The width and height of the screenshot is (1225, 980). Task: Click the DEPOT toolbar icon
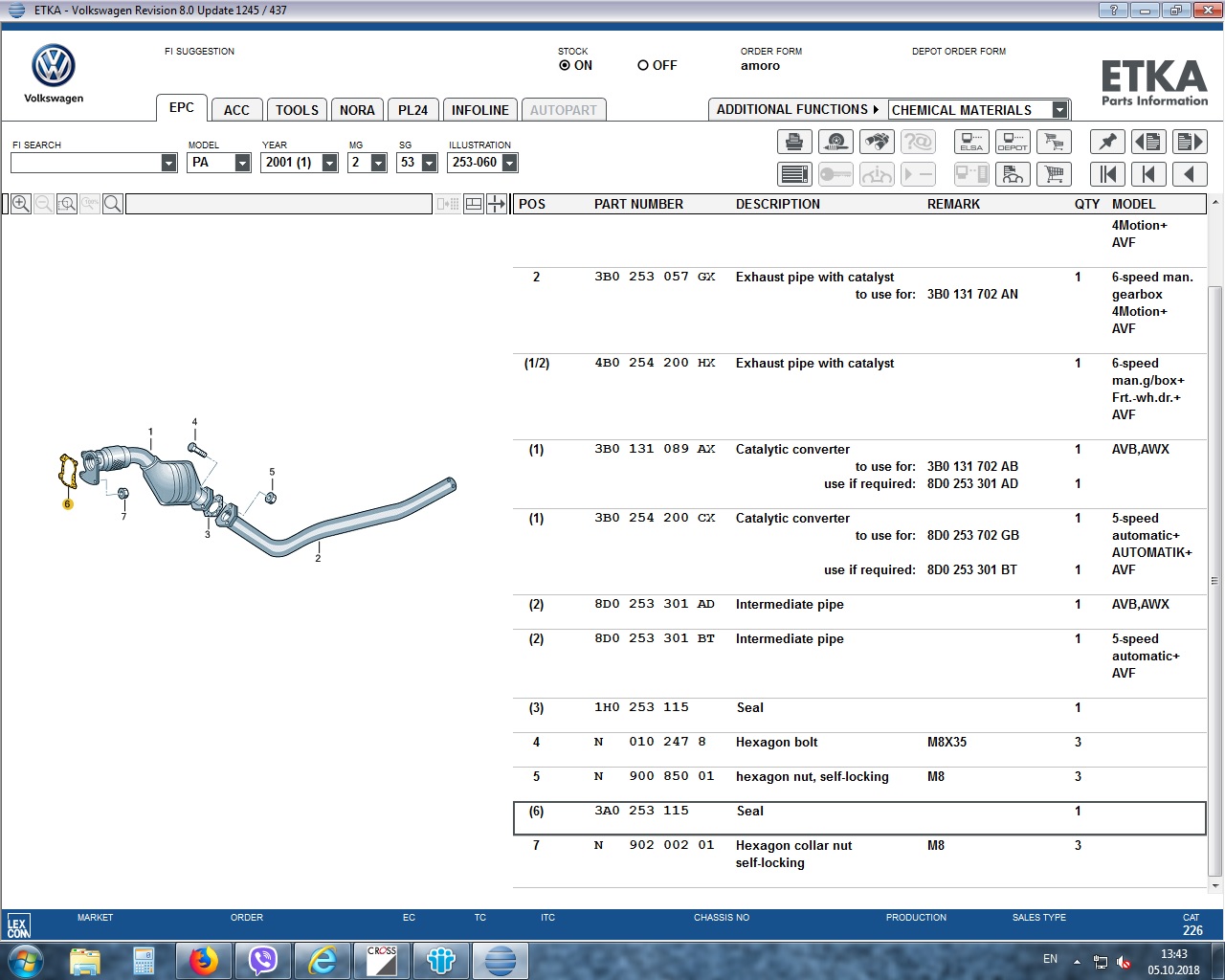tap(1013, 143)
